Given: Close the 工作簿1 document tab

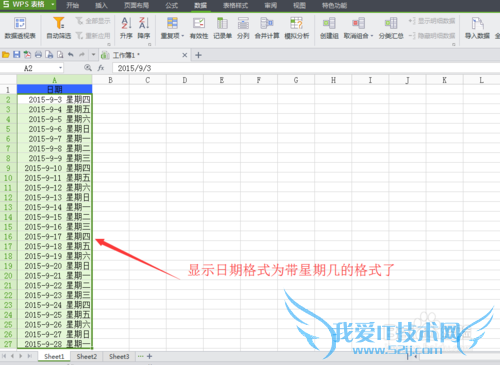Looking at the screenshot, I should coord(185,55).
